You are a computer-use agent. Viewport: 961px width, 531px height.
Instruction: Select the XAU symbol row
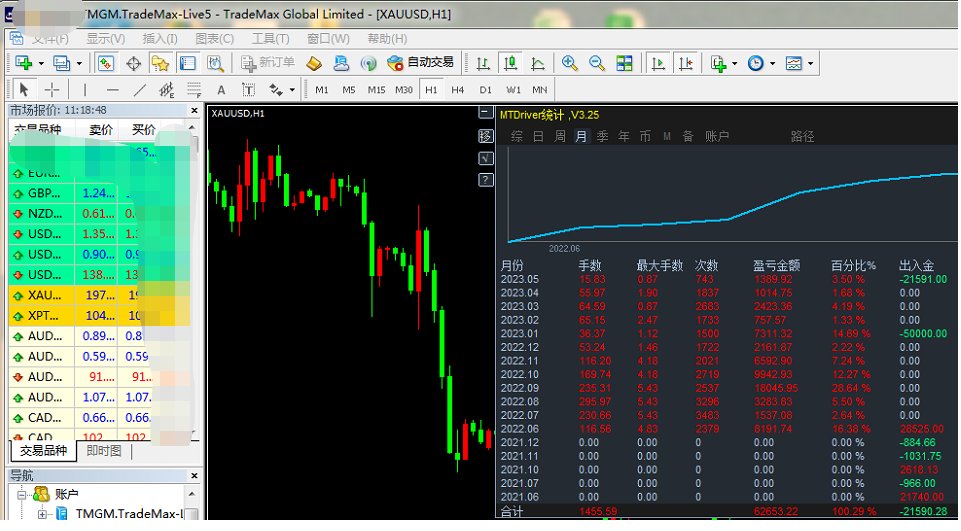click(99, 295)
